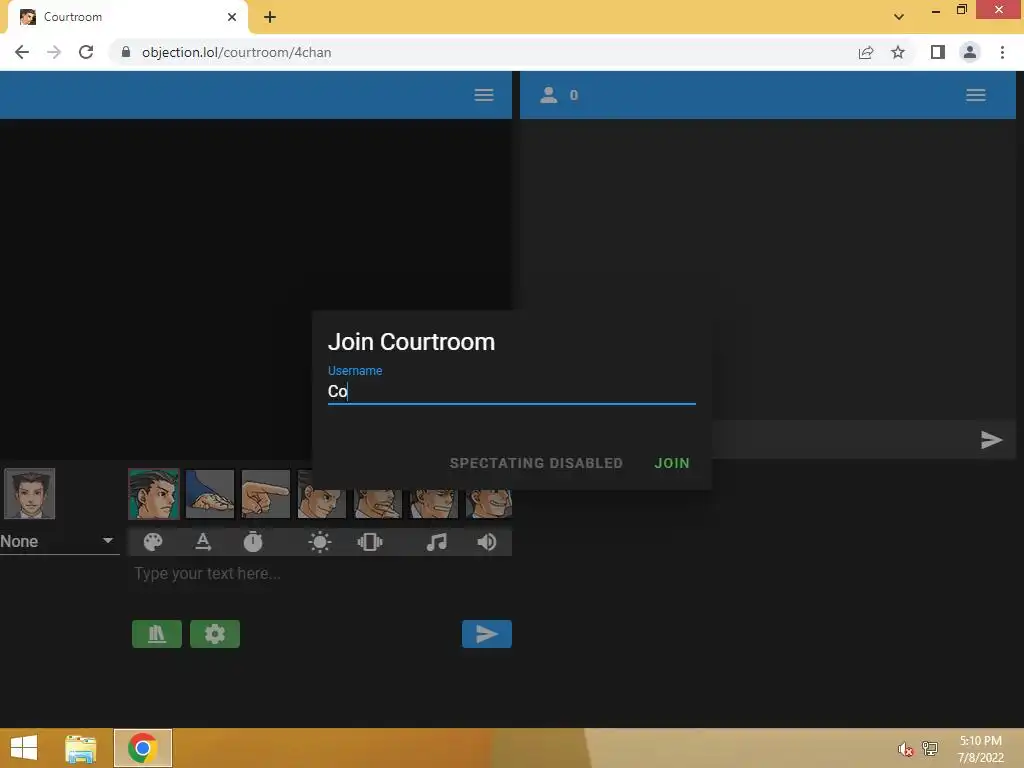The width and height of the screenshot is (1024, 768).
Task: Click Chrome icon in taskbar
Action: pyautogui.click(x=142, y=748)
